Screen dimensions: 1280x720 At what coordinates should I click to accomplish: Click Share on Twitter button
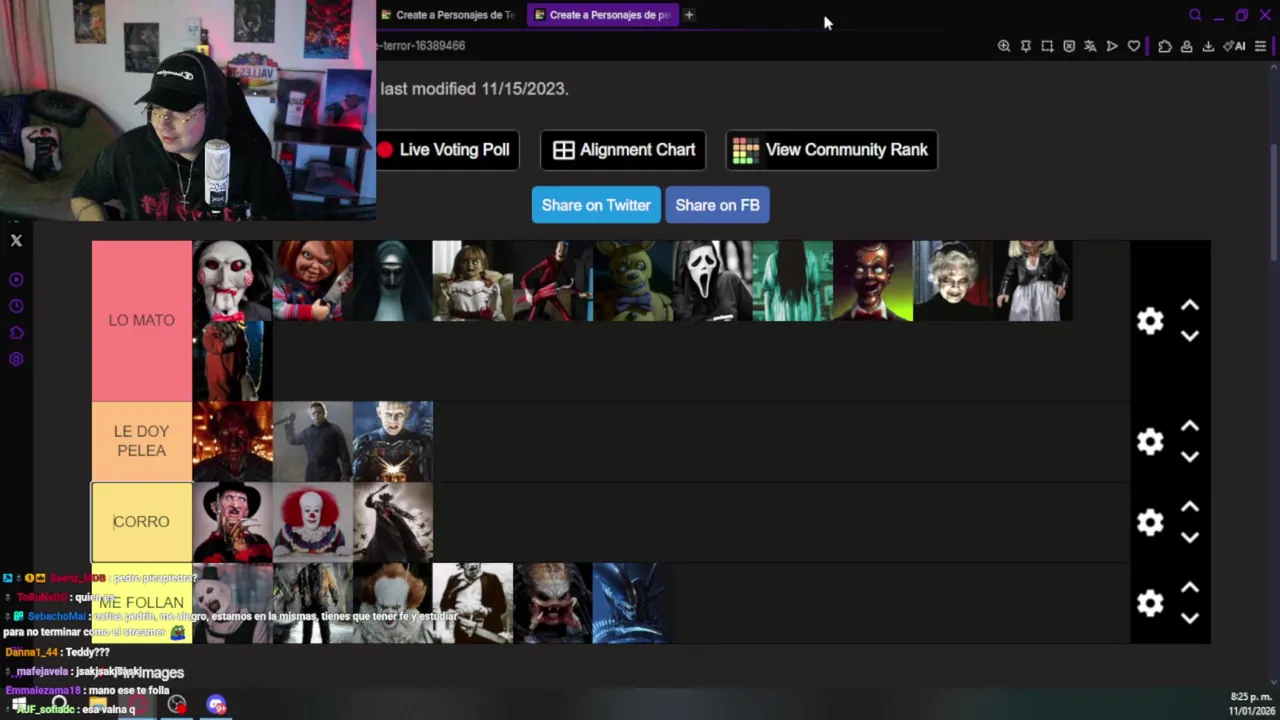point(596,205)
